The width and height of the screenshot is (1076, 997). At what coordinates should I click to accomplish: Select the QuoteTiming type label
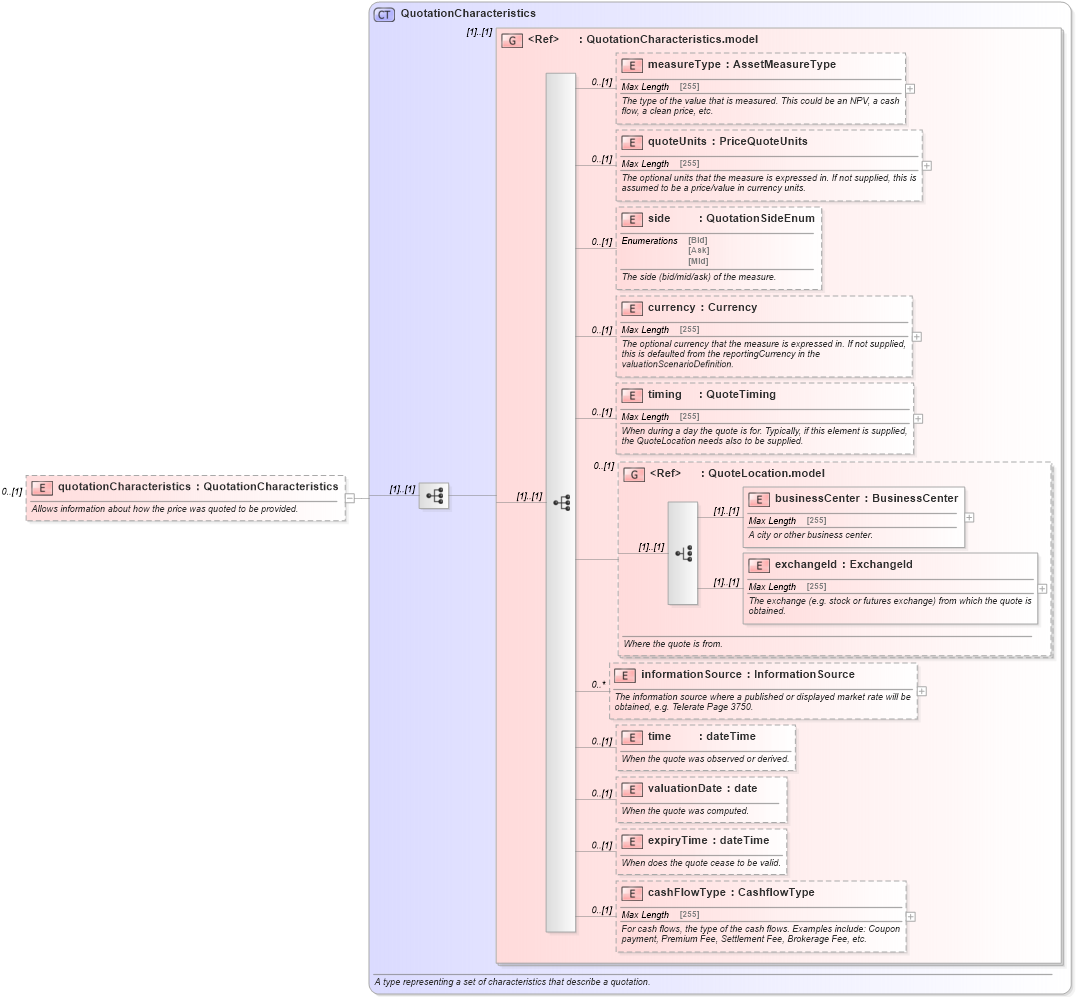(741, 395)
